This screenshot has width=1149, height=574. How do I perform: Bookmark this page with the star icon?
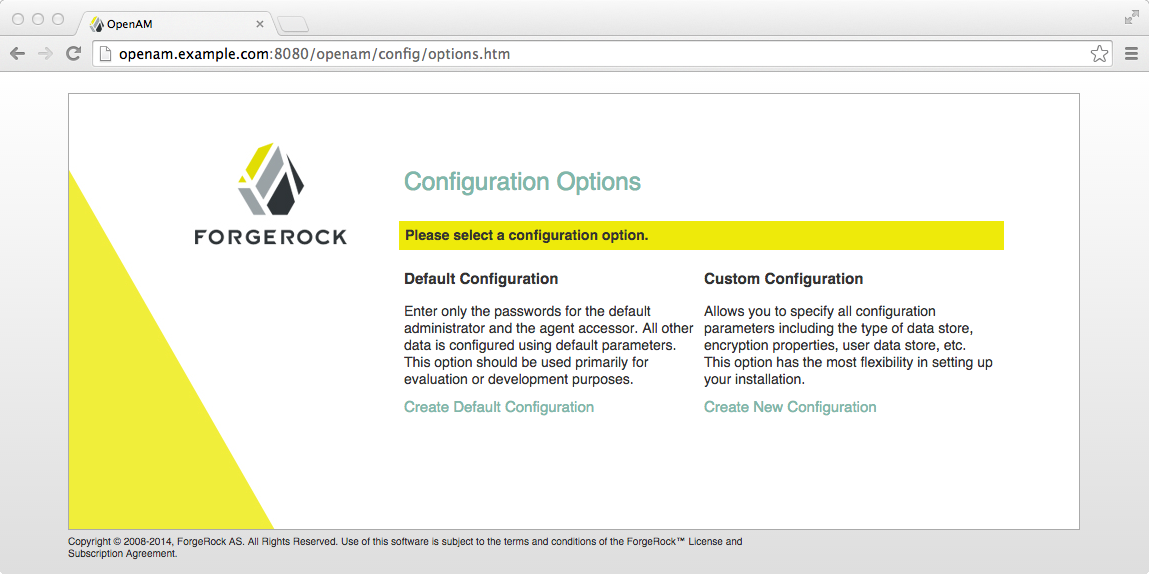pyautogui.click(x=1099, y=54)
